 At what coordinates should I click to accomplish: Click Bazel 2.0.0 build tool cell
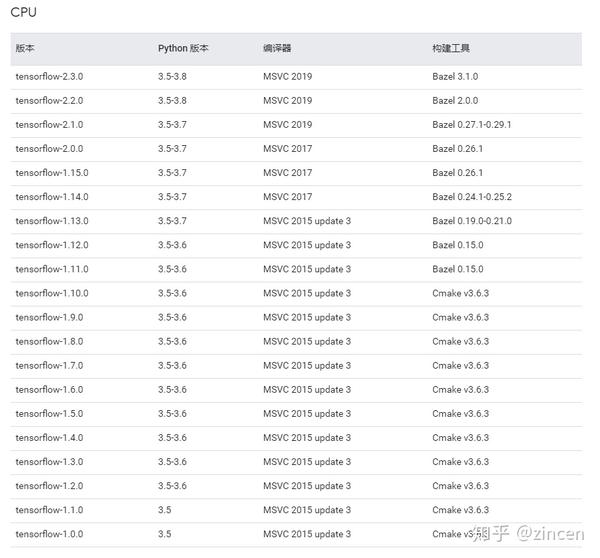coord(455,101)
